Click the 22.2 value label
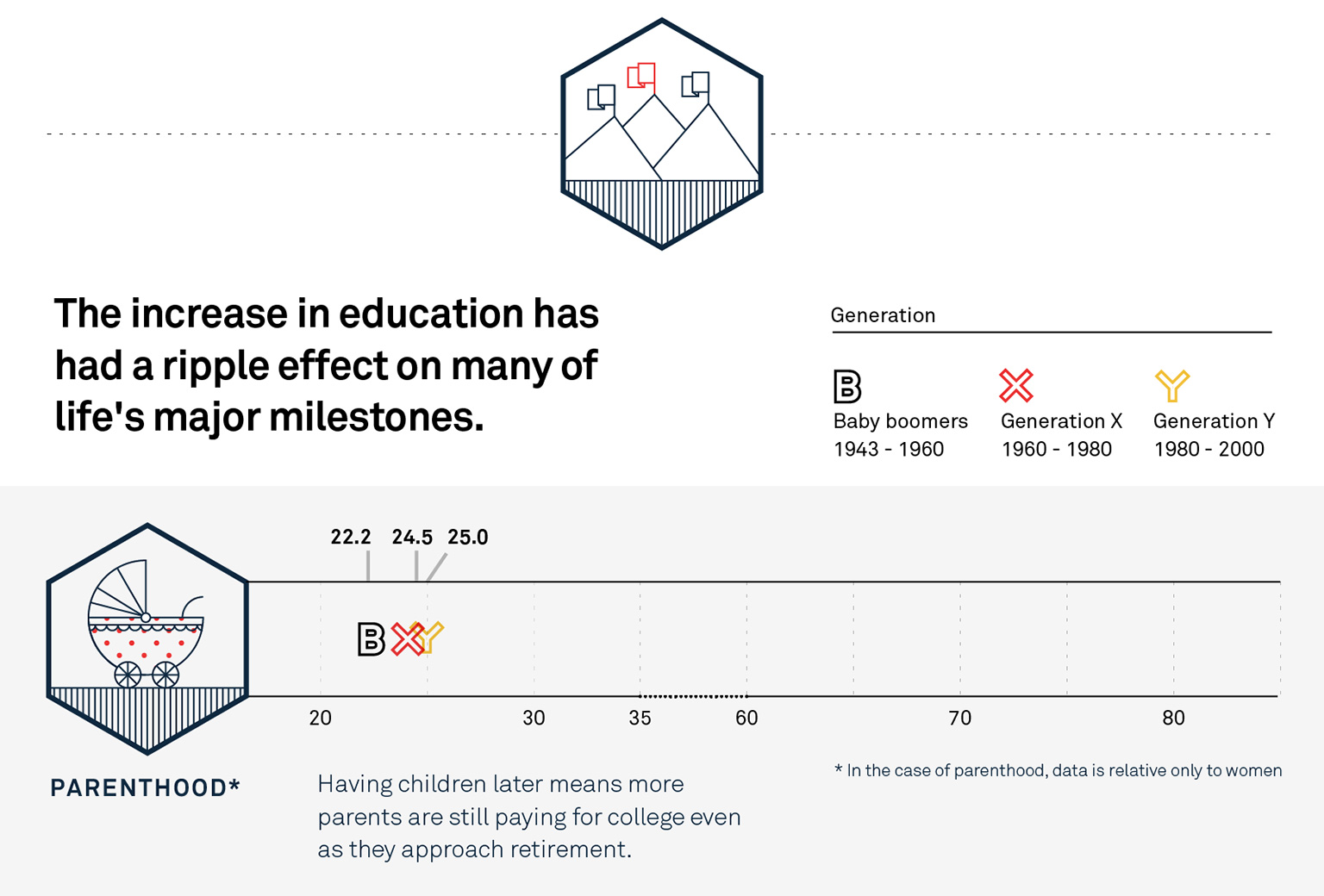 (x=351, y=538)
